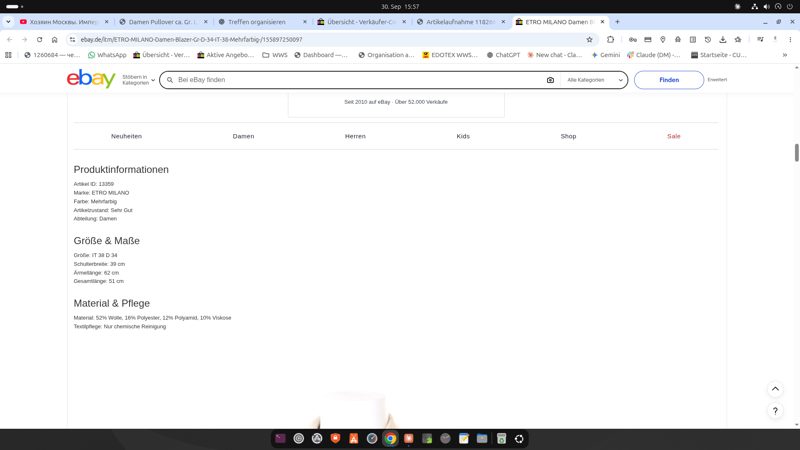Open the reading list side panel icon
Image resolution: width=800 pixels, height=450 pixels.
(693, 39)
